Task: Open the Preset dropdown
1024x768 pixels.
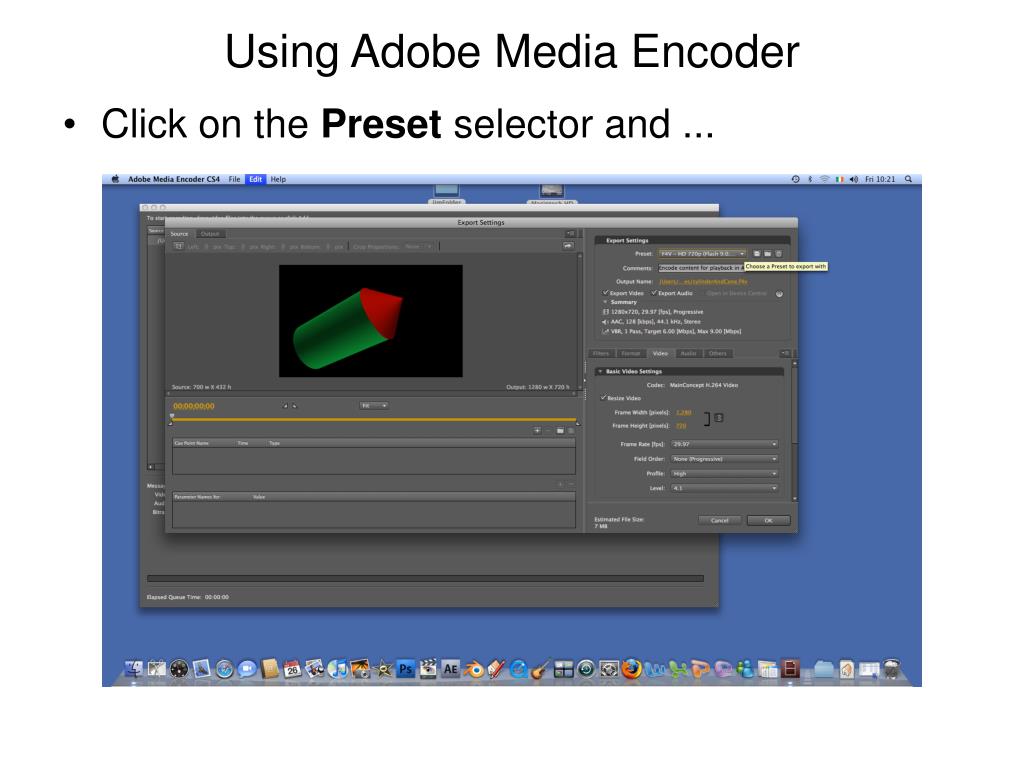Action: point(701,253)
